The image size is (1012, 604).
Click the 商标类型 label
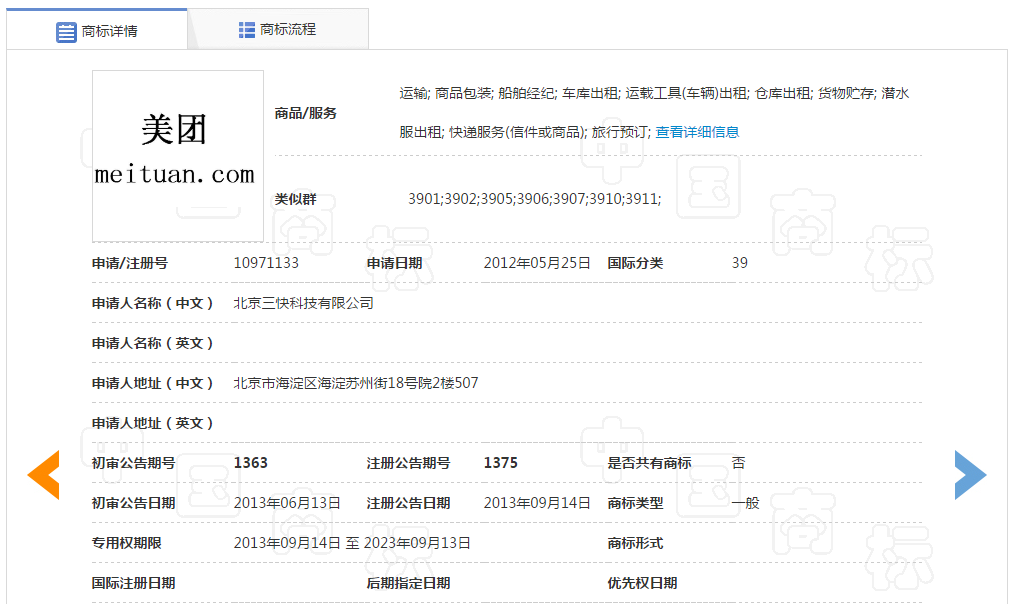tap(635, 503)
